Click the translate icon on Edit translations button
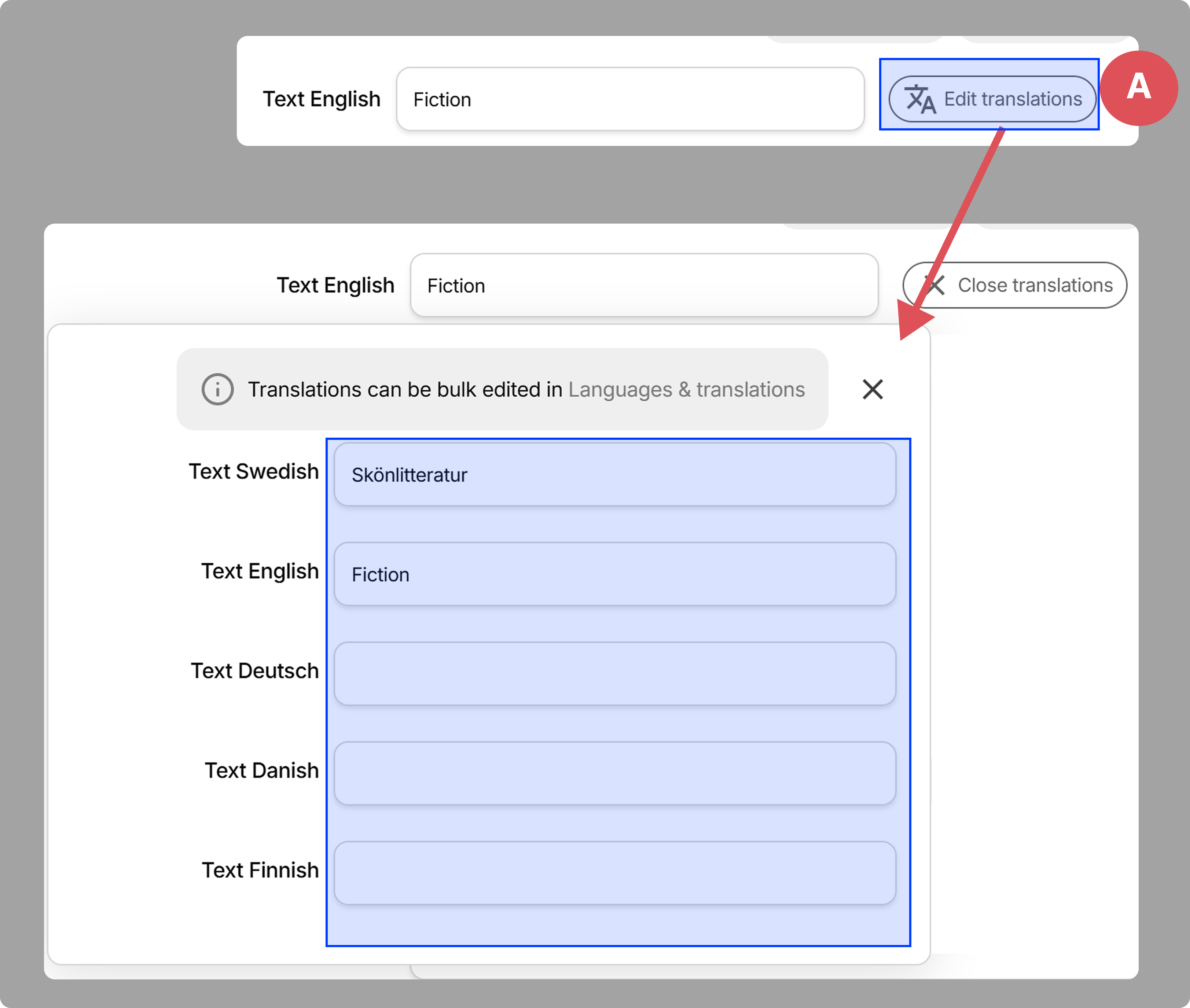1190x1008 pixels. click(x=921, y=99)
